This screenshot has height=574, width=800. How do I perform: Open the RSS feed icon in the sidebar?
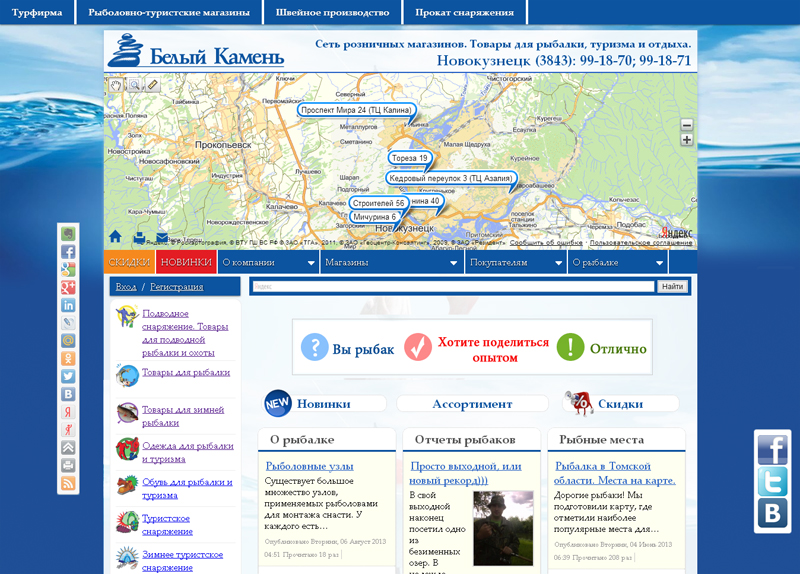click(68, 483)
